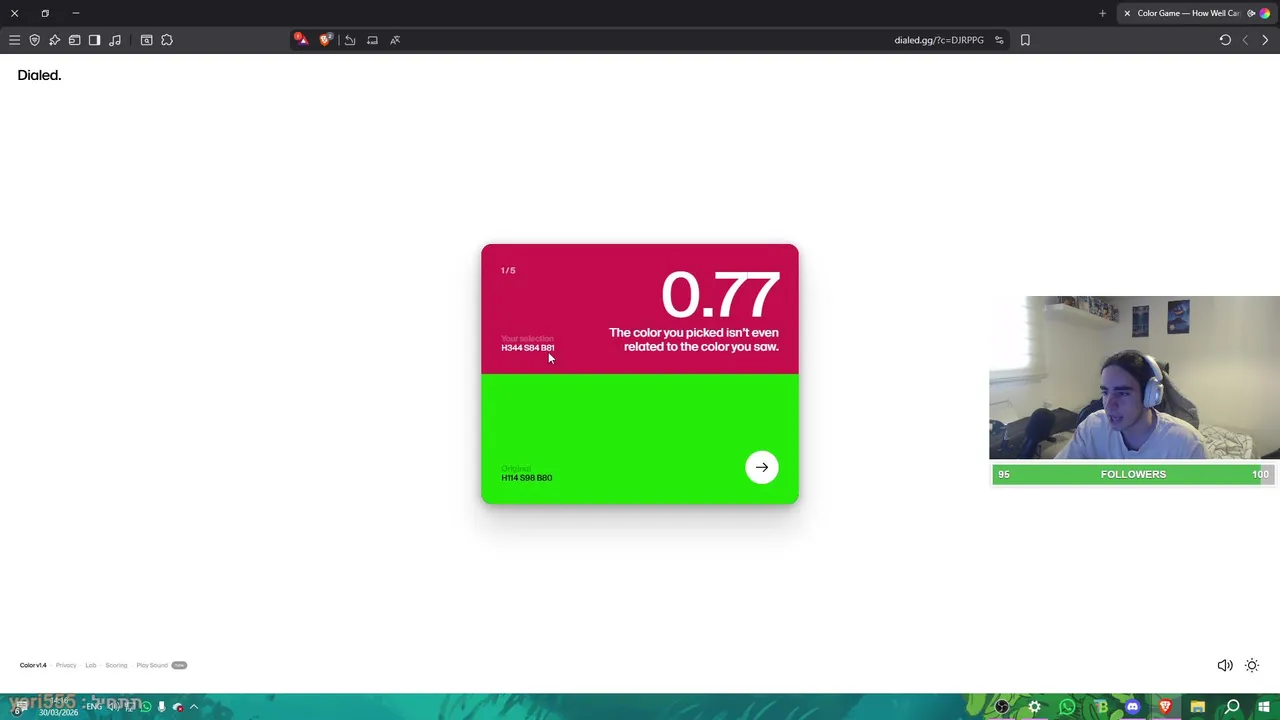Open the wallet icon in browser toolbar
The width and height of the screenshot is (1280, 720).
click(x=74, y=40)
